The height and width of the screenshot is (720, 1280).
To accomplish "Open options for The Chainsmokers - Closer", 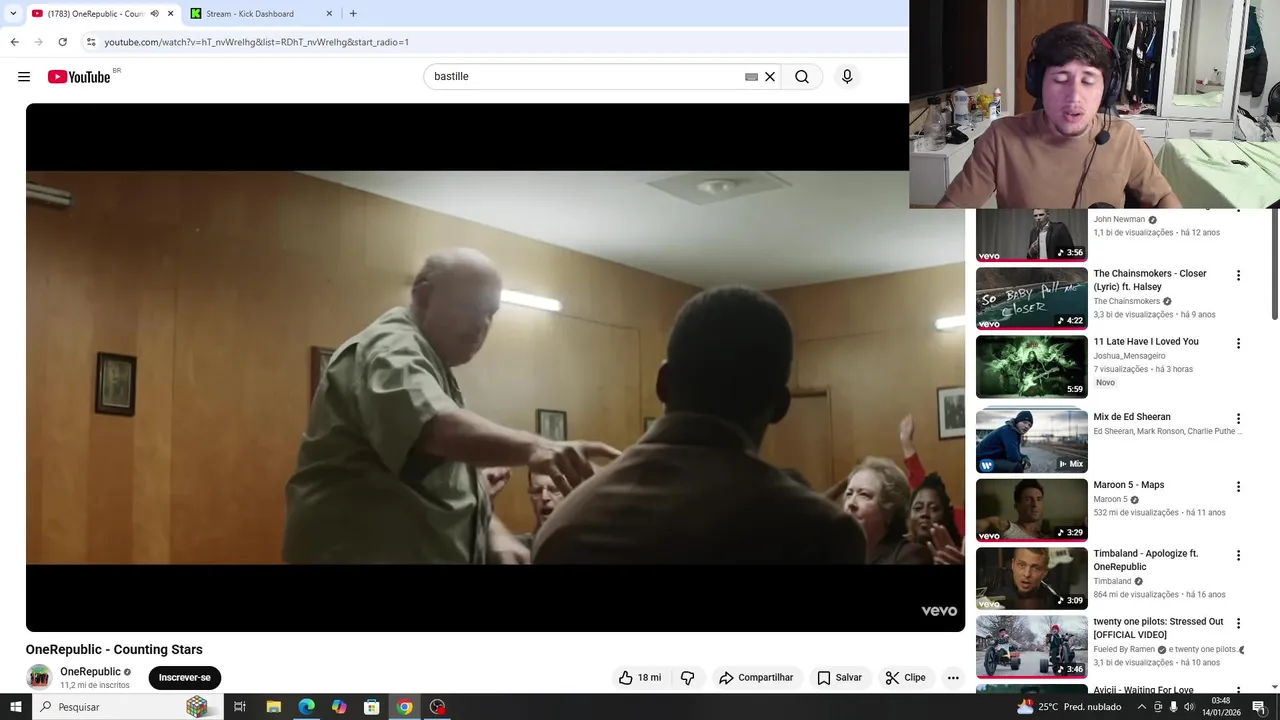I will [1238, 276].
